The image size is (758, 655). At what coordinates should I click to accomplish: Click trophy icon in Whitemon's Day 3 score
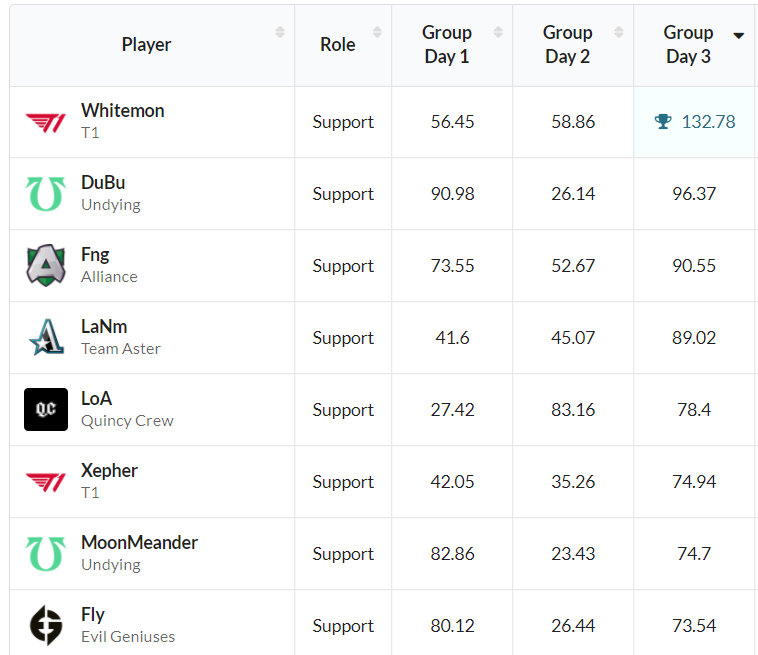pos(663,122)
